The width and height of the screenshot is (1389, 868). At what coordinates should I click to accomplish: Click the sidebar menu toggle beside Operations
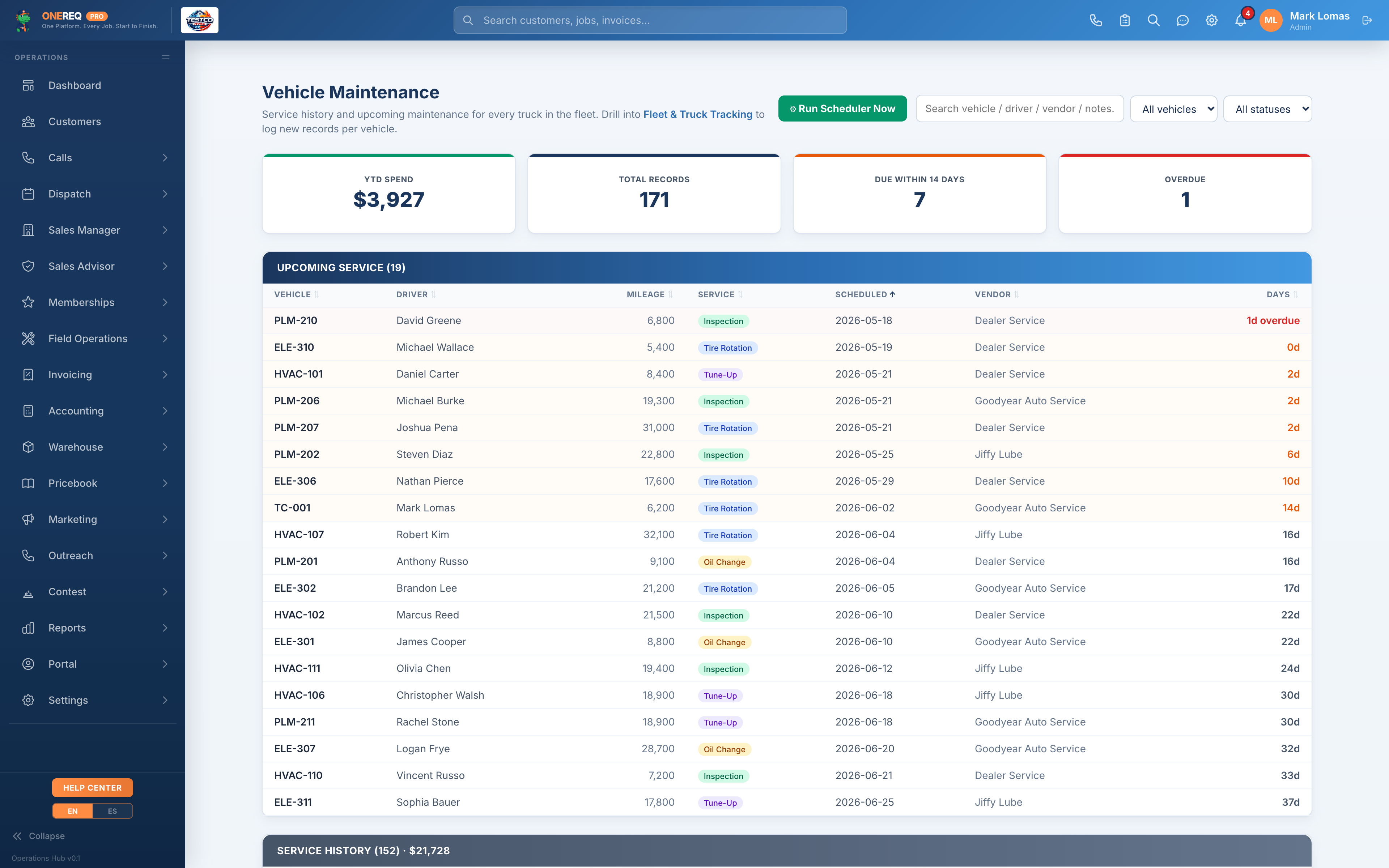165,58
